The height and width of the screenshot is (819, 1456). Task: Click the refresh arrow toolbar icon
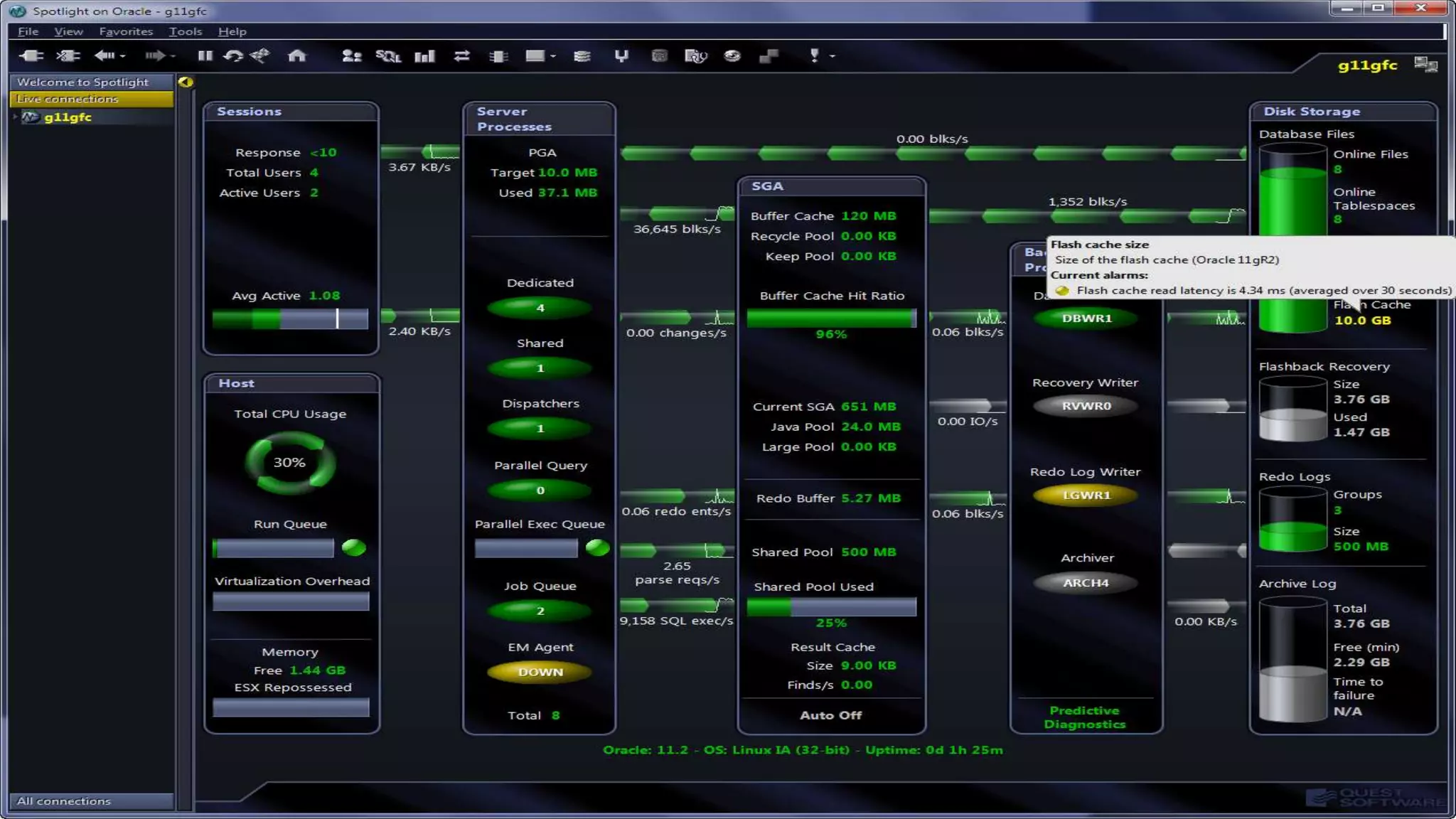pyautogui.click(x=232, y=55)
